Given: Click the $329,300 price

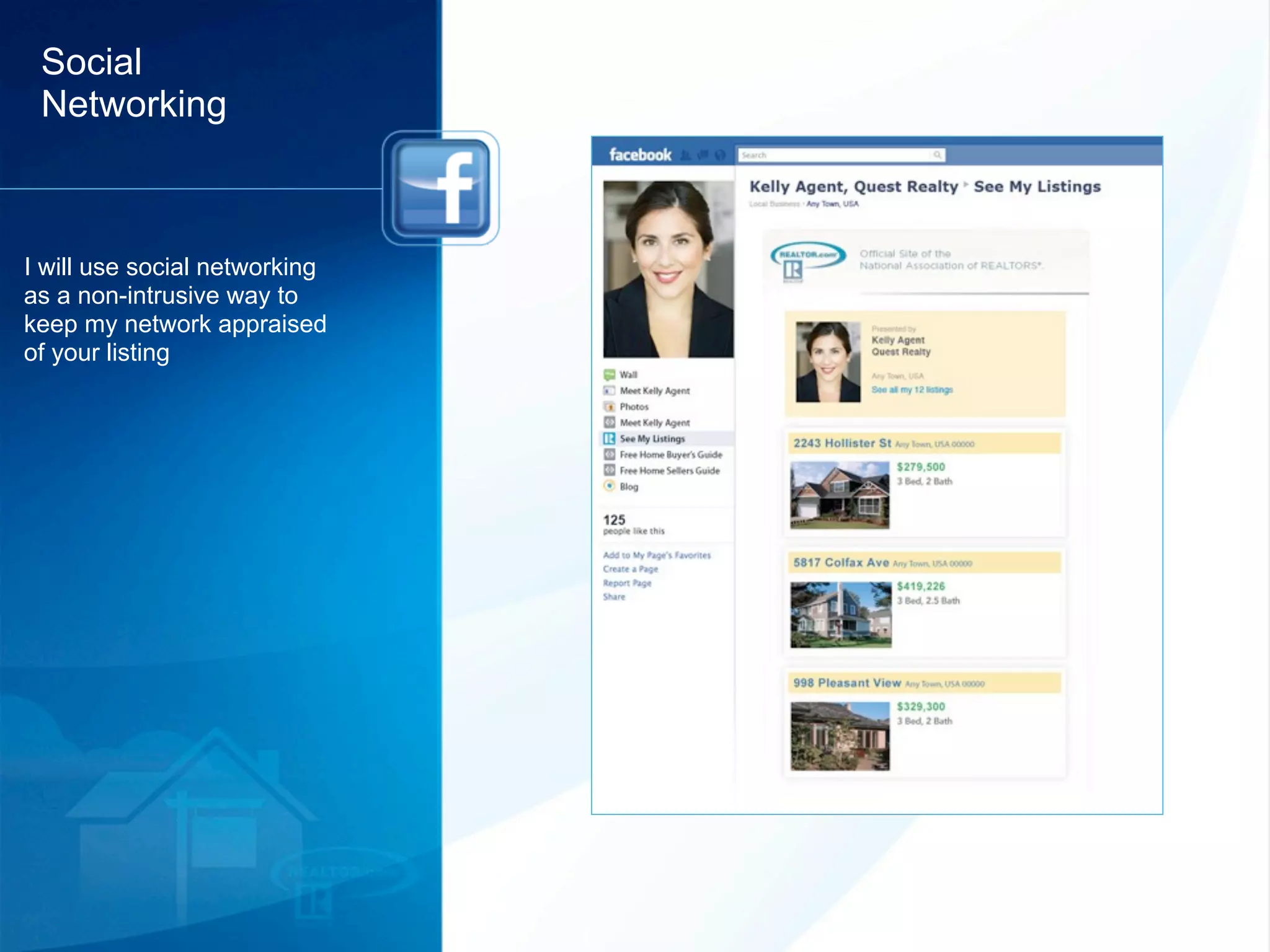Looking at the screenshot, I should pos(921,707).
